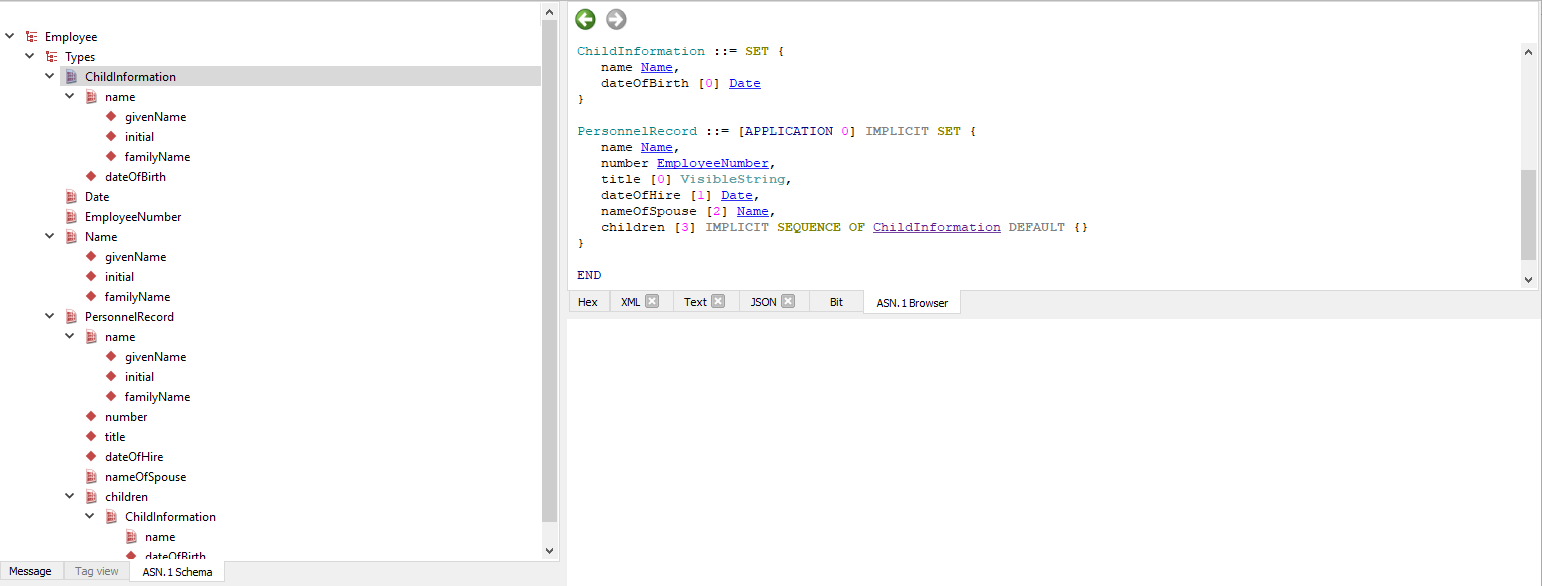The image size is (1542, 586).
Task: Collapse the children node in PersonnelRecord
Action: click(x=70, y=497)
